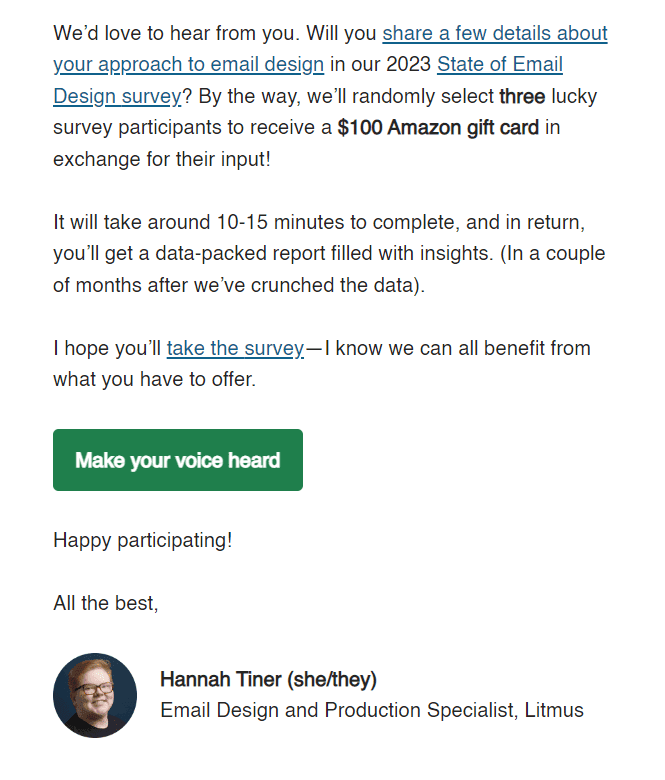Click the "exchange for their input!" text
This screenshot has height=780, width=665.
tap(161, 159)
